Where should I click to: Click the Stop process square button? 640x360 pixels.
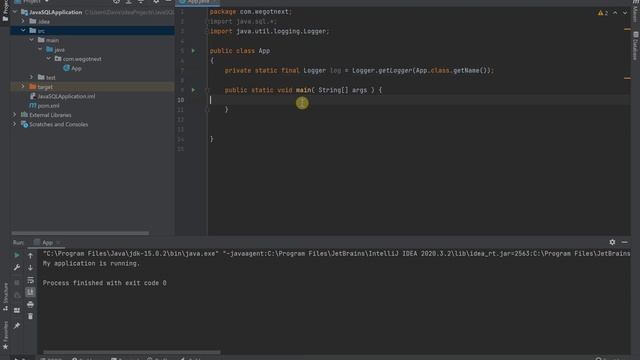17,282
